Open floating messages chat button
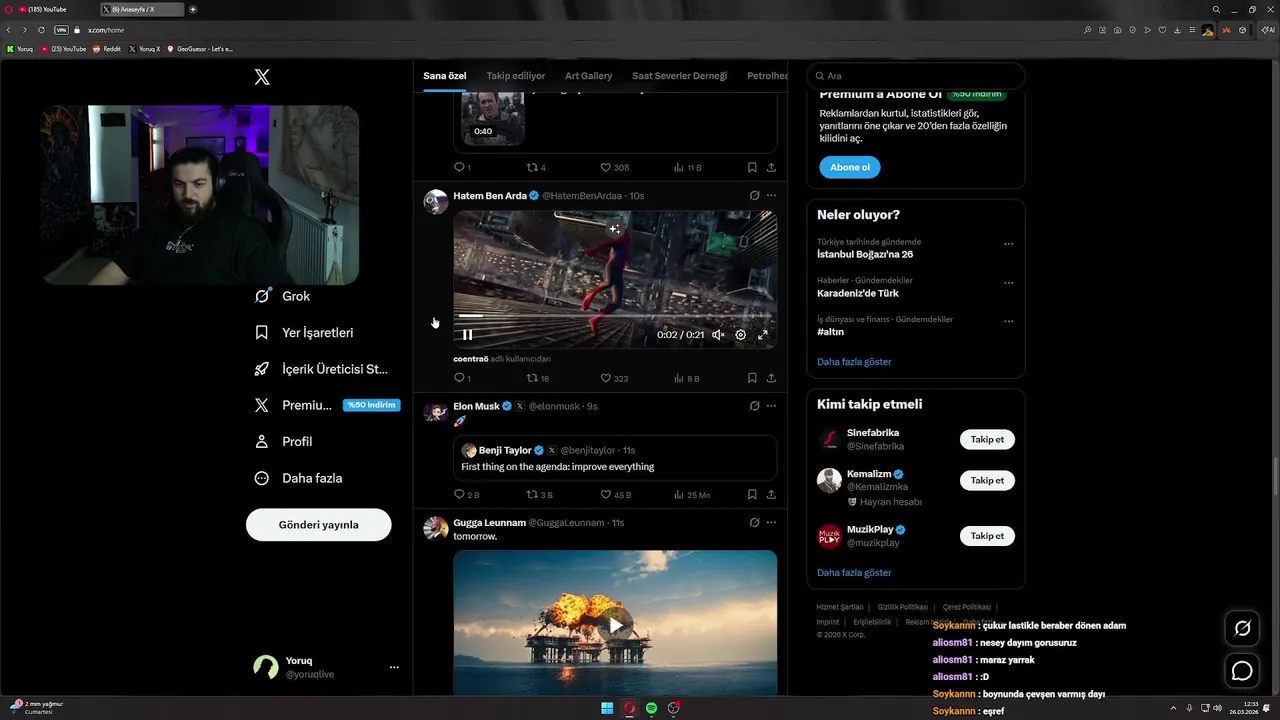The image size is (1280, 720). coord(1242,671)
